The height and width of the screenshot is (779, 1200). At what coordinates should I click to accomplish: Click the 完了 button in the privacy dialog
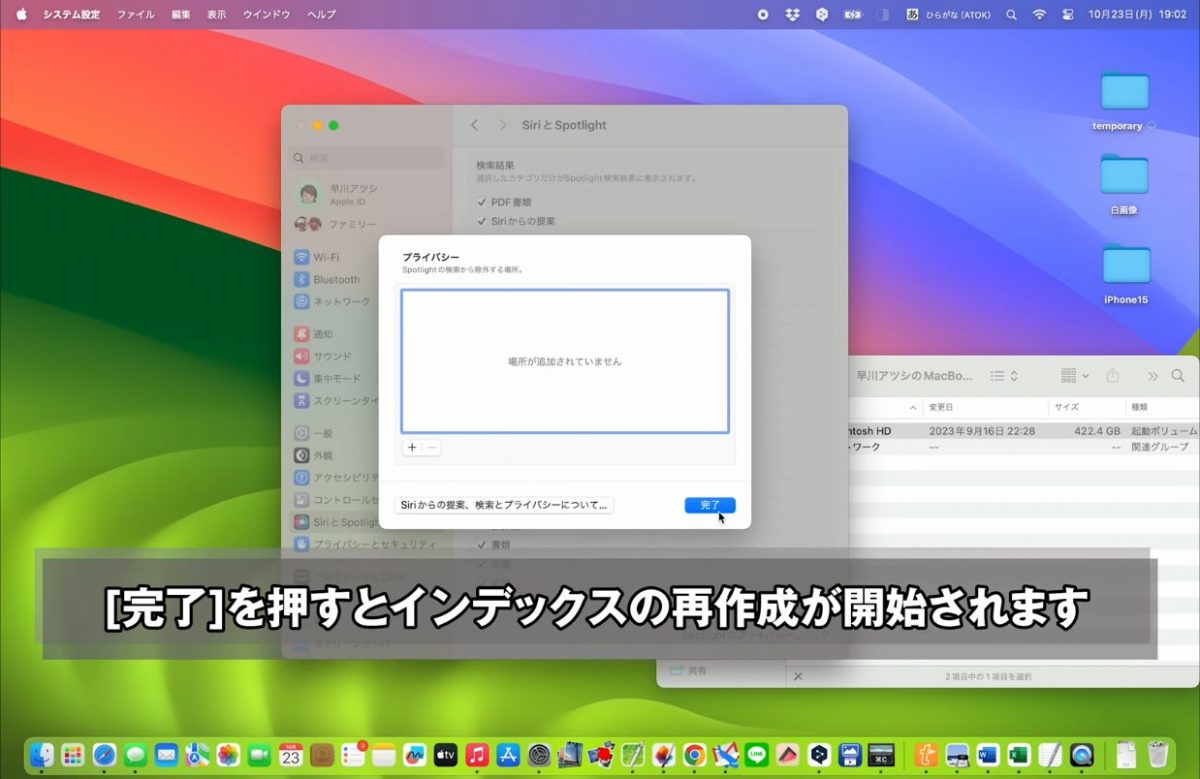[710, 505]
